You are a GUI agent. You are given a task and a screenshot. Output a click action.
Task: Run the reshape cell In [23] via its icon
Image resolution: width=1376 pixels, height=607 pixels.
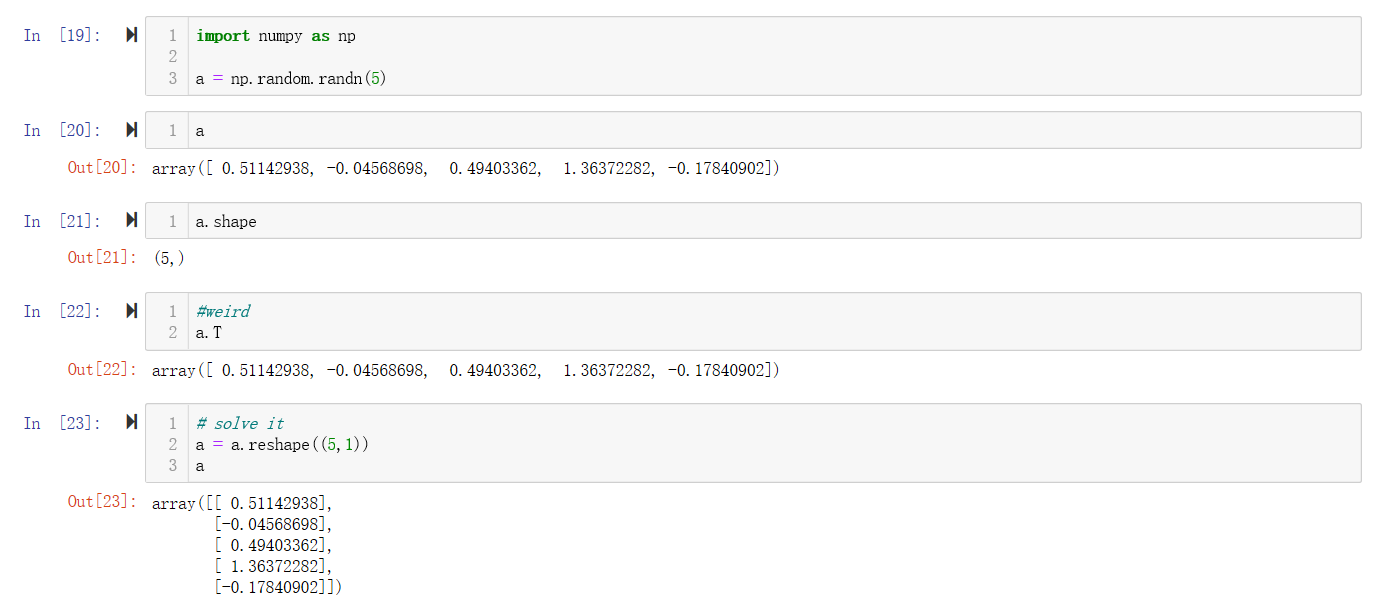tap(131, 423)
